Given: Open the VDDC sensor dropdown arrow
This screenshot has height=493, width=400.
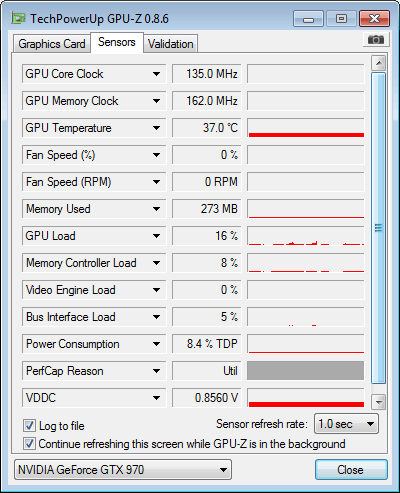Looking at the screenshot, I should 156,398.
